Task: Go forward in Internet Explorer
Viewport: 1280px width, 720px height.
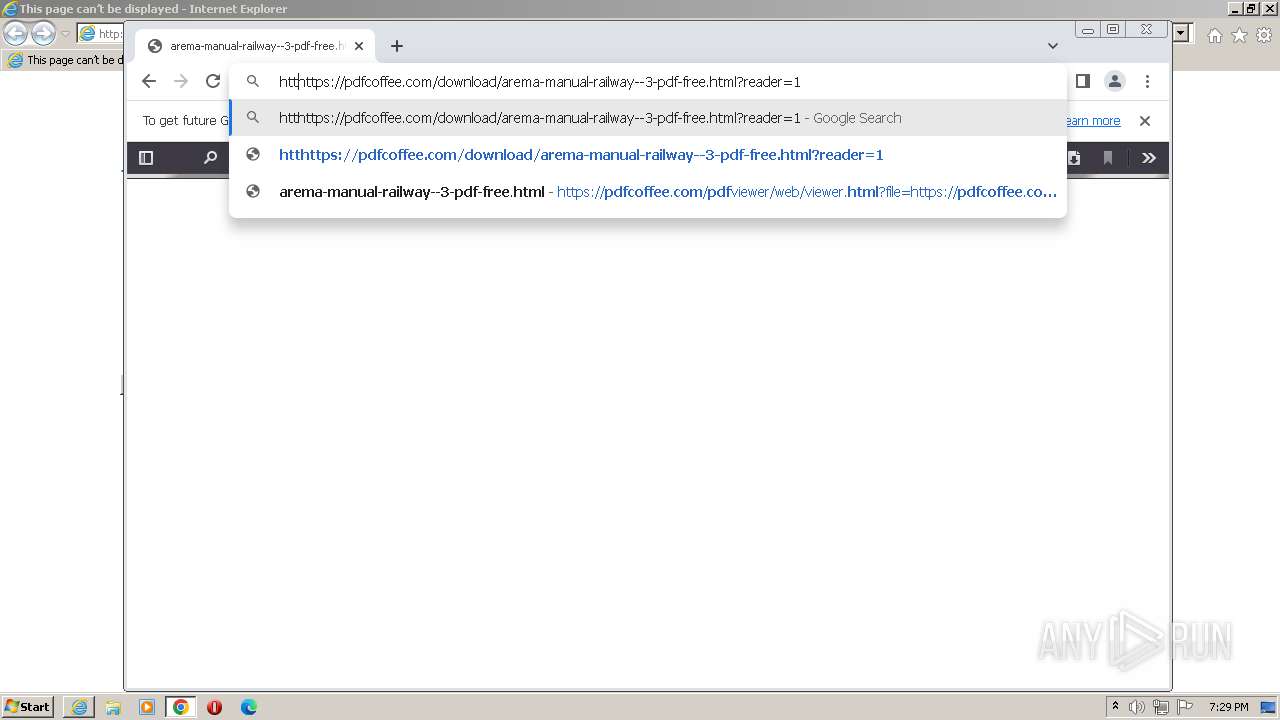Action: tap(43, 34)
